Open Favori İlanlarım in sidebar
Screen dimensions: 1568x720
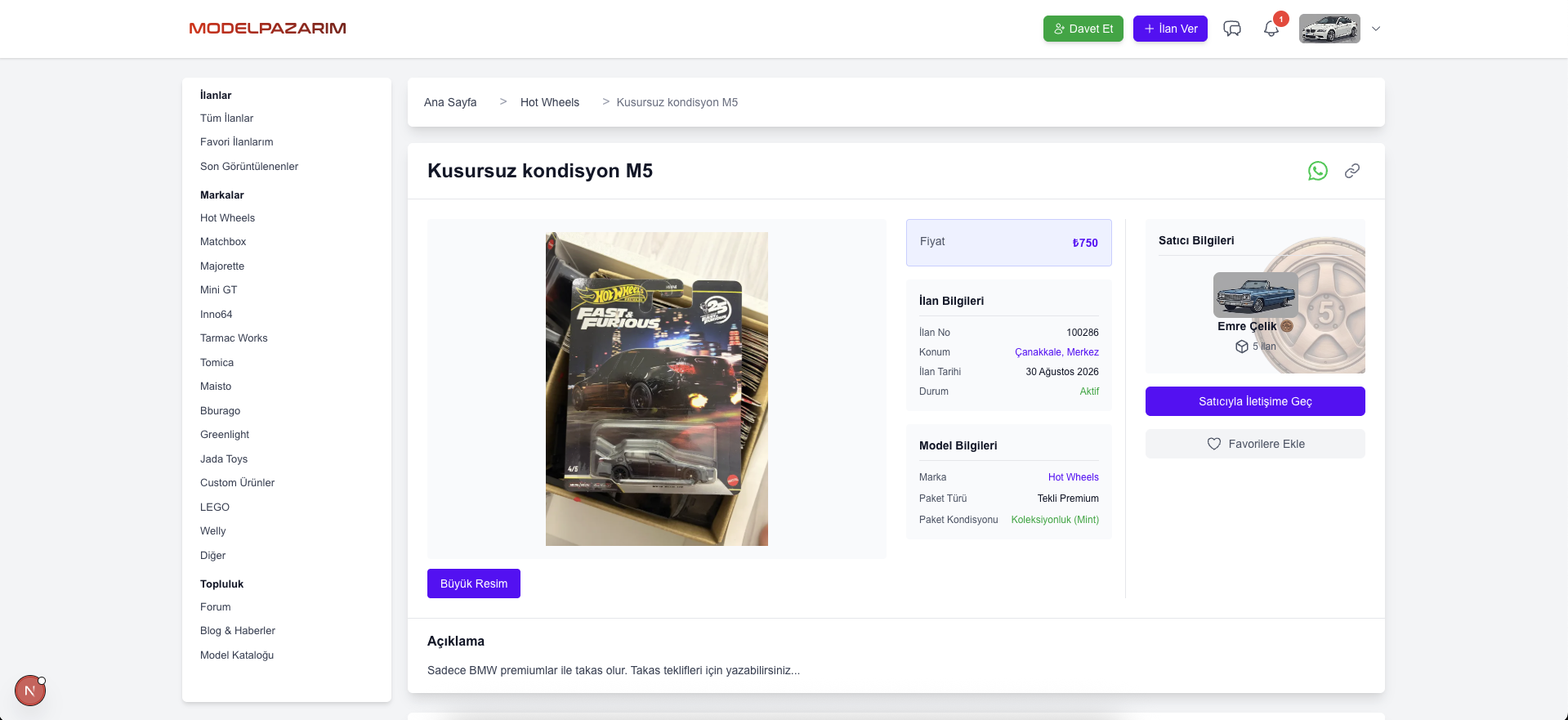(237, 142)
